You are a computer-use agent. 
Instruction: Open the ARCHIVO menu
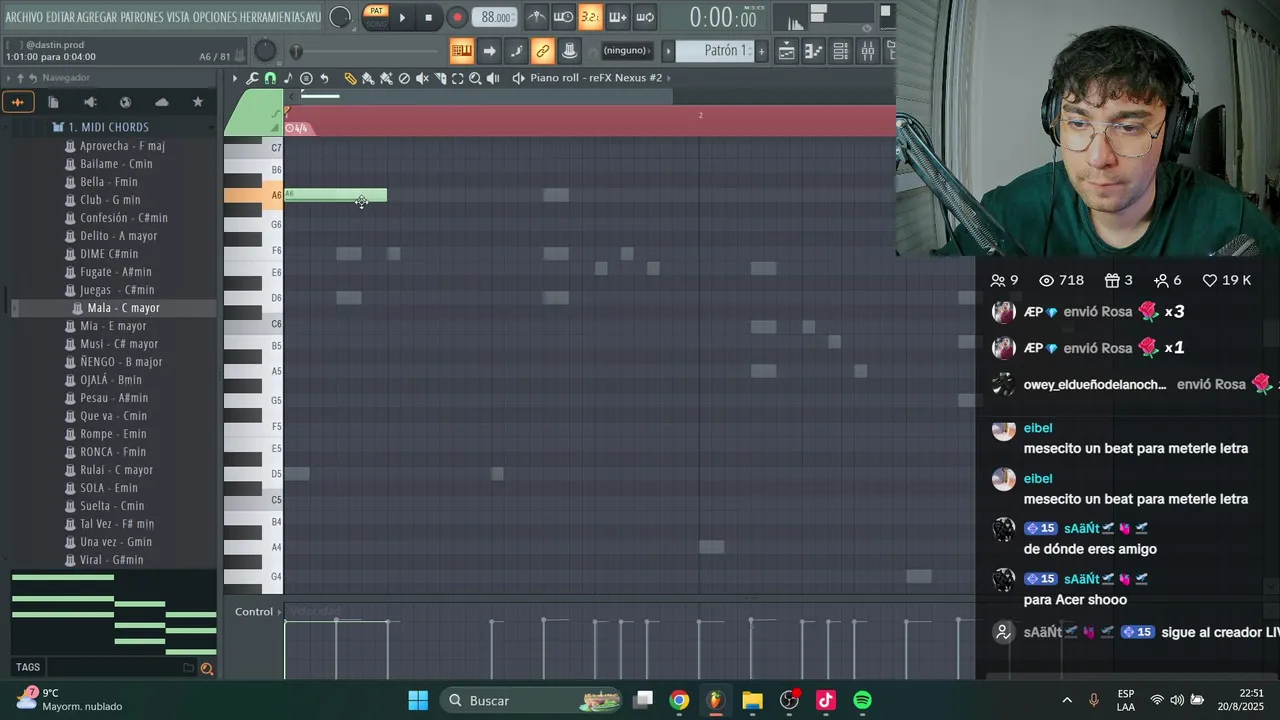tap(24, 17)
